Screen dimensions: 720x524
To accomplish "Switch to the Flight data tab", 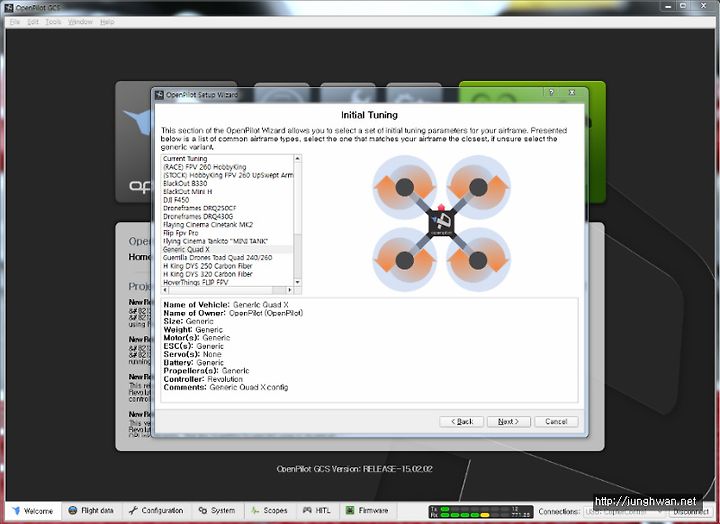I will point(91,511).
